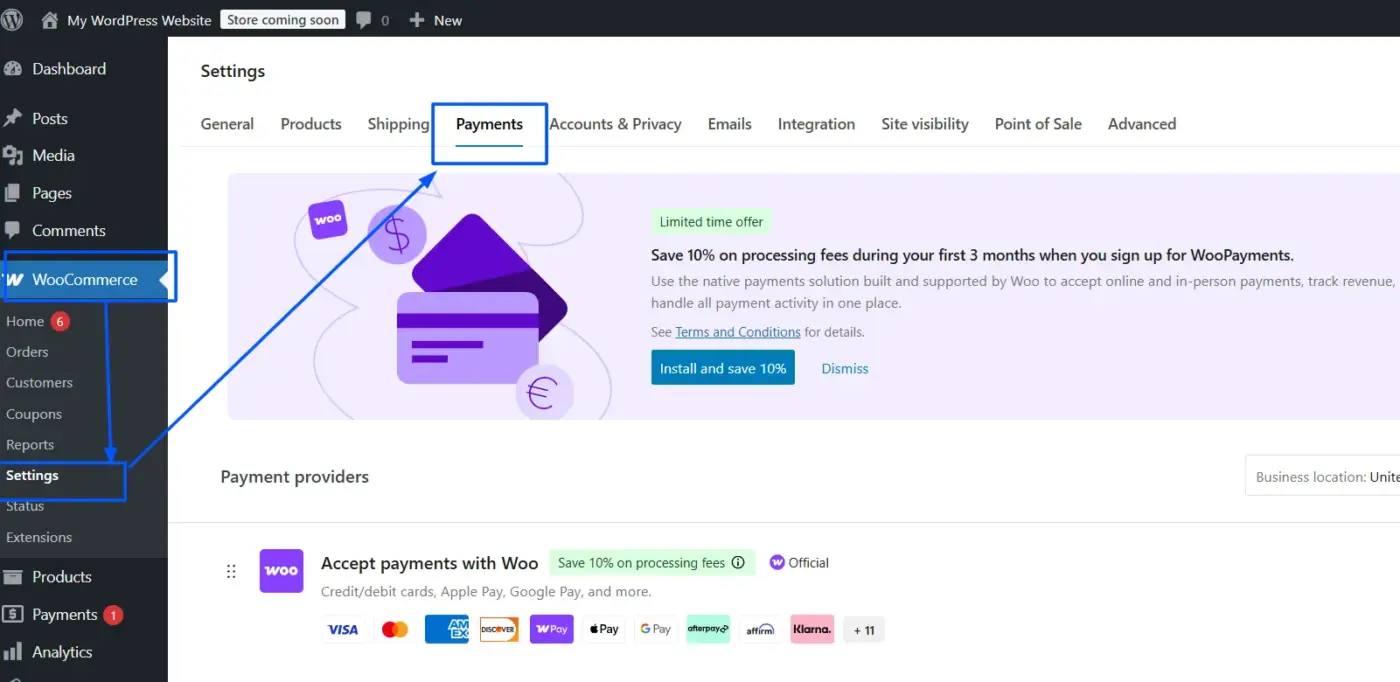Click the red 6 badge beside Home
Viewport: 1400px width, 682px height.
60,322
